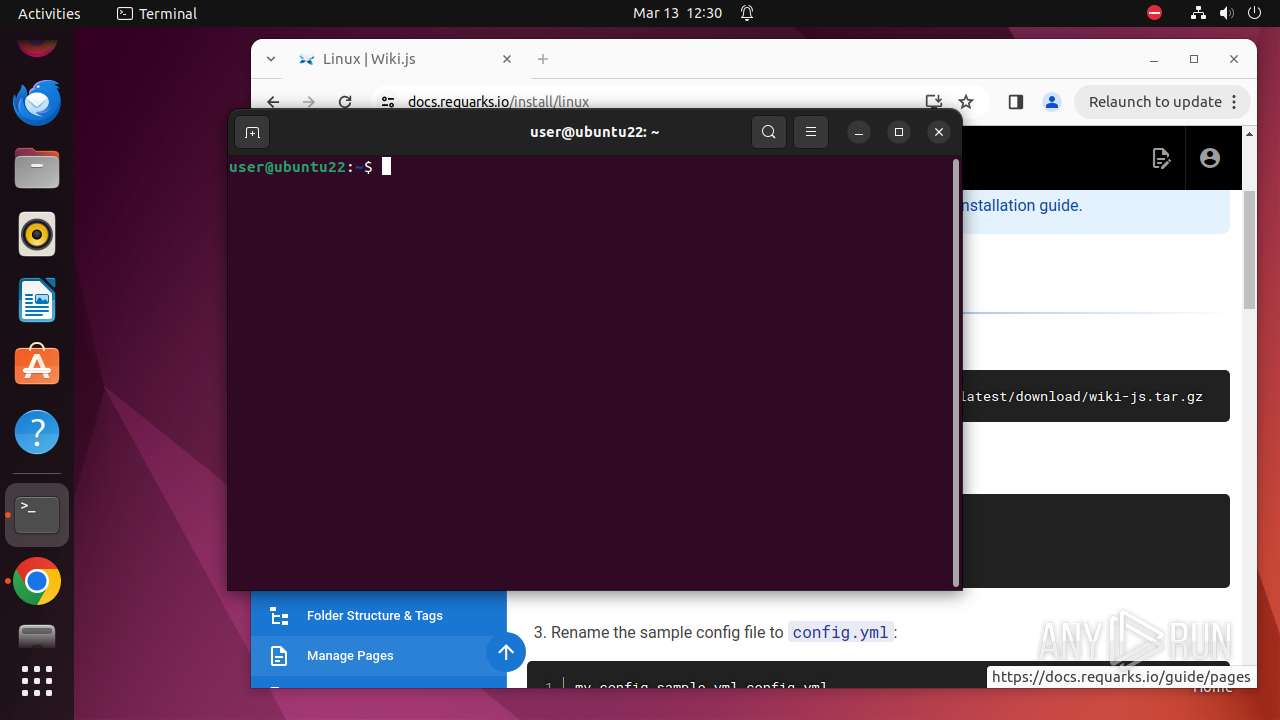Click the installation guide link

1021,205
